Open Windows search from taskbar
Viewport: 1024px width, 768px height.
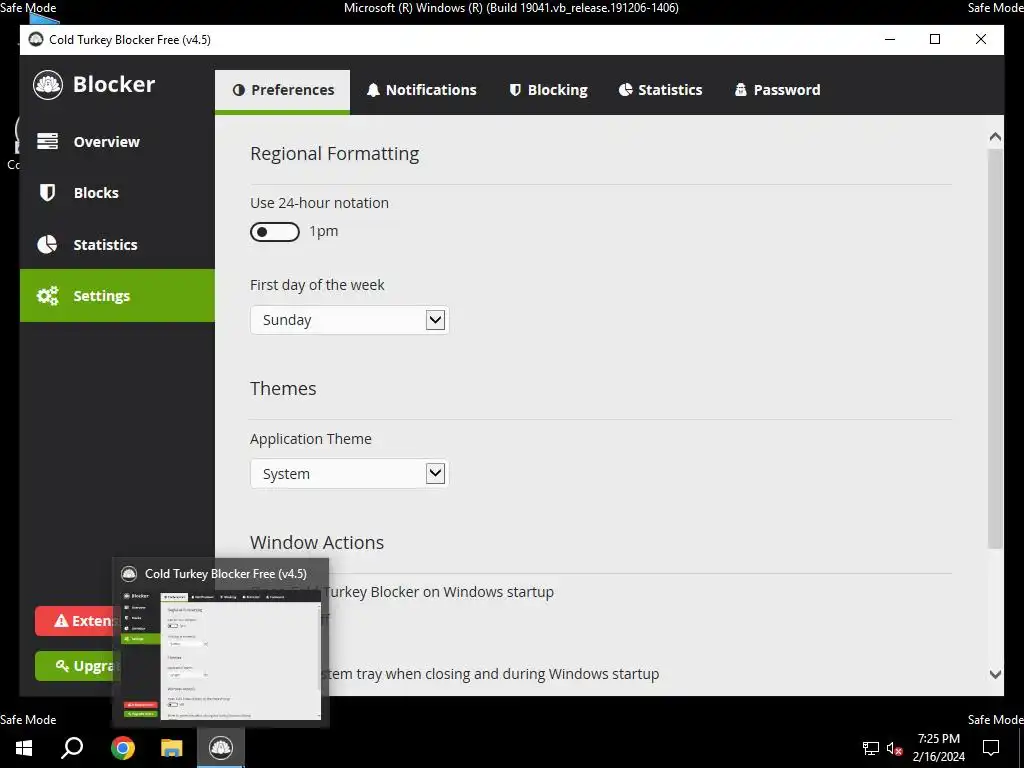(x=72, y=747)
